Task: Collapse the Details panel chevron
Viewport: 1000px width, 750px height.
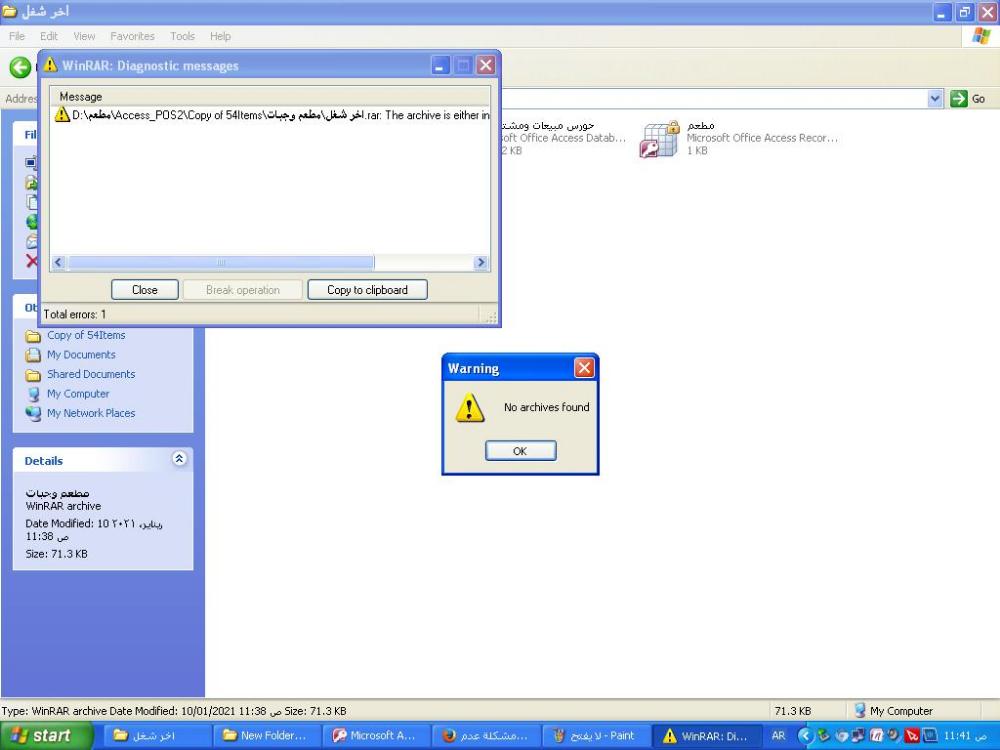Action: tap(179, 459)
